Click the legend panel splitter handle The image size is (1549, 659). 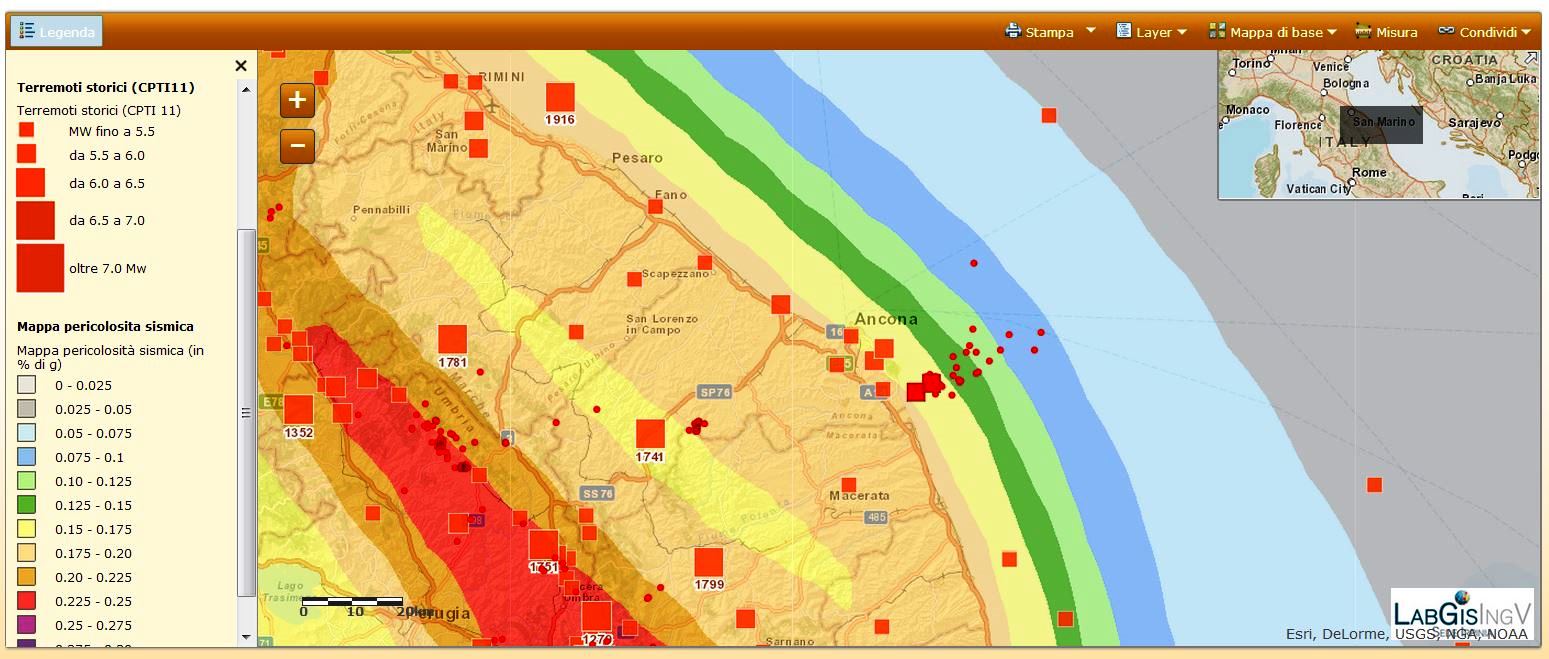(246, 412)
